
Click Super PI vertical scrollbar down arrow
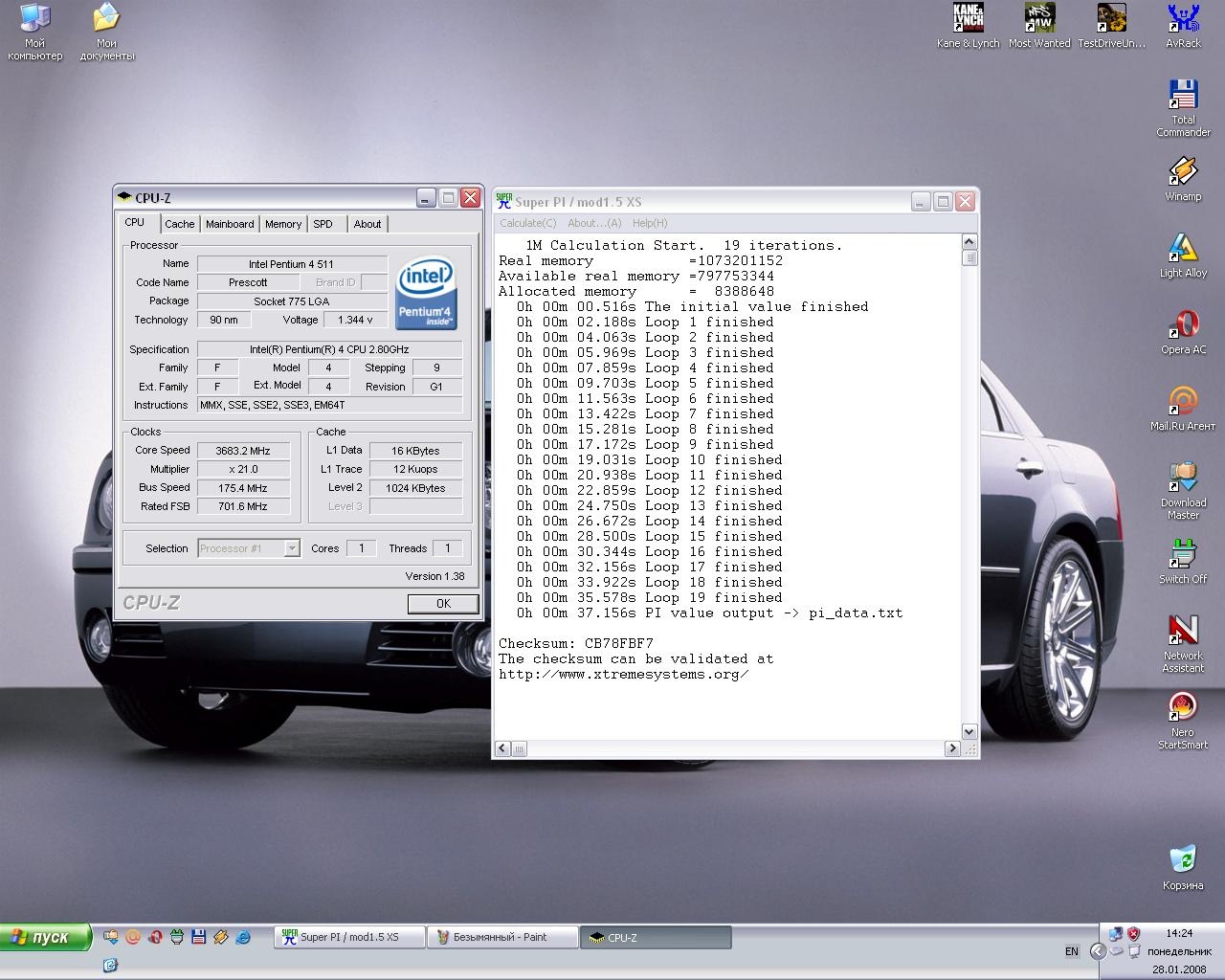coord(969,732)
